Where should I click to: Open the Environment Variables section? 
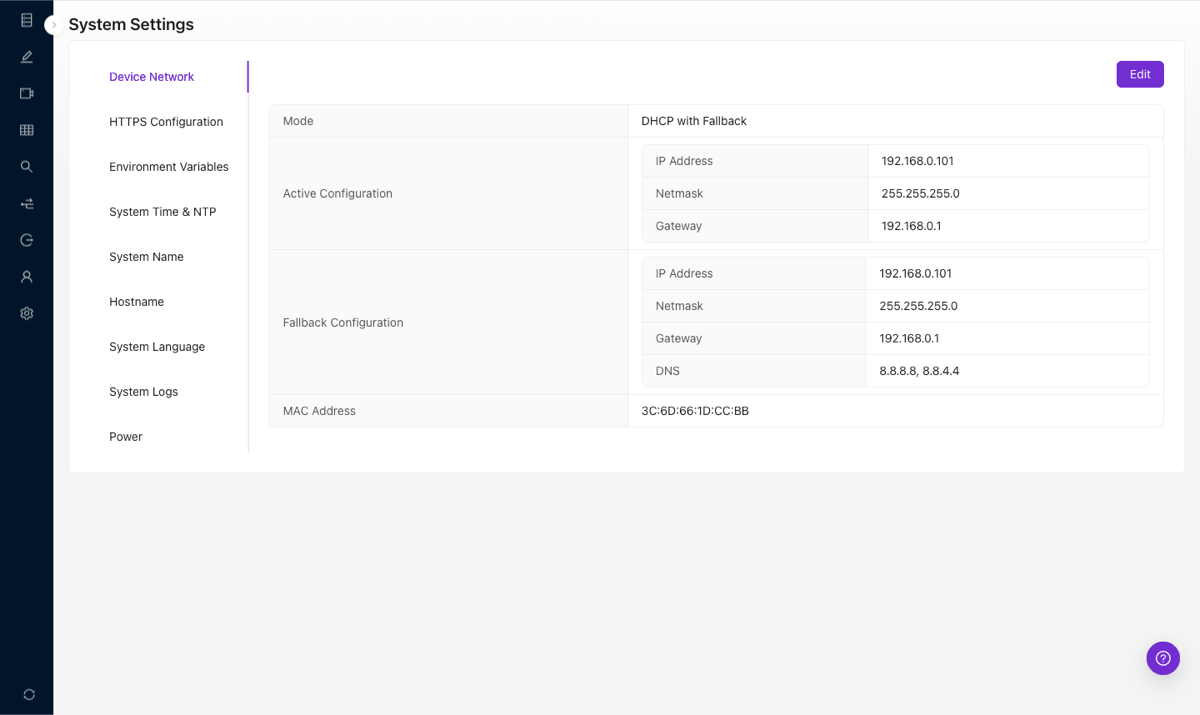point(169,167)
